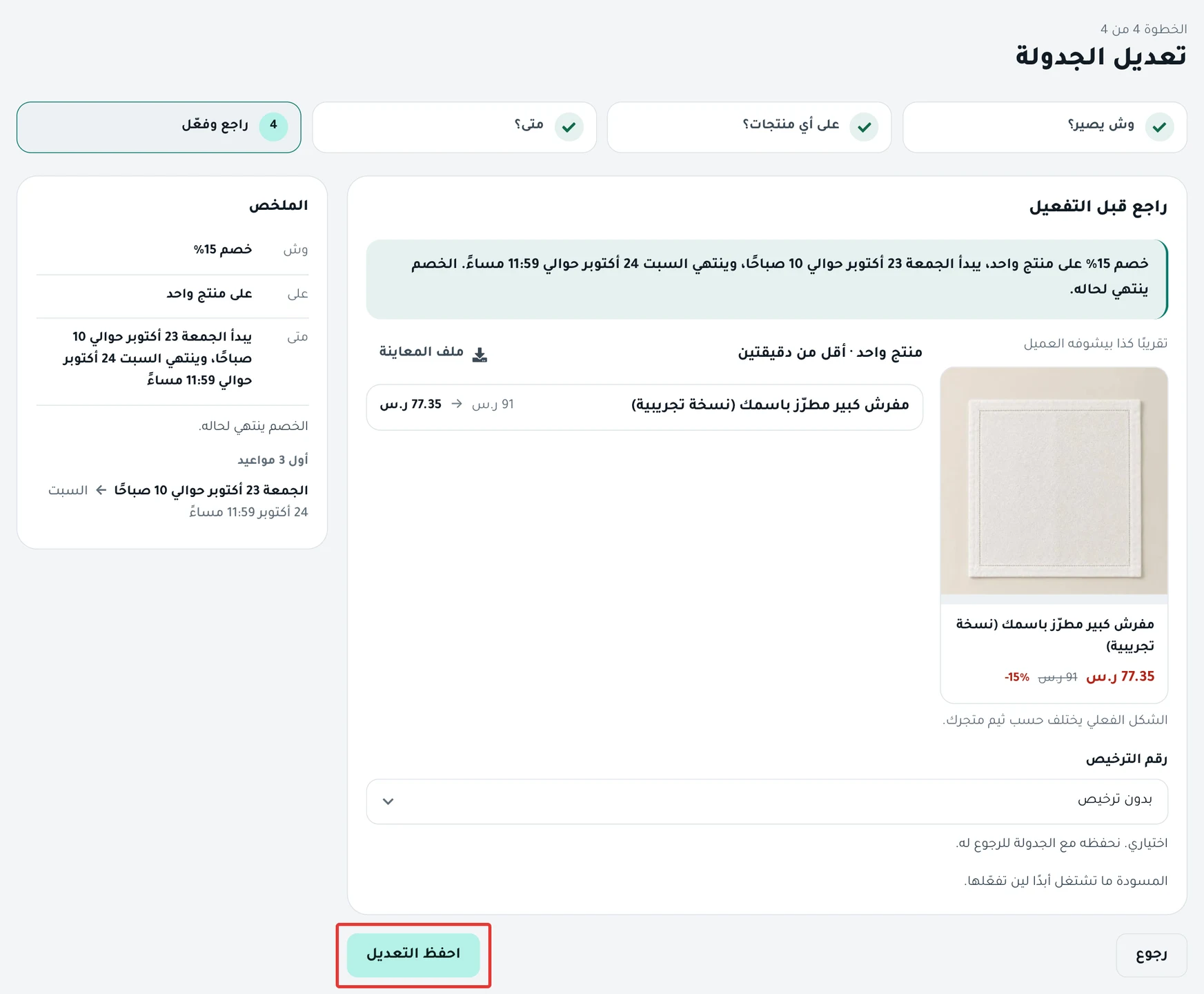The width and height of the screenshot is (1204, 994).
Task: Click the رجوع back button
Action: pos(1151,955)
